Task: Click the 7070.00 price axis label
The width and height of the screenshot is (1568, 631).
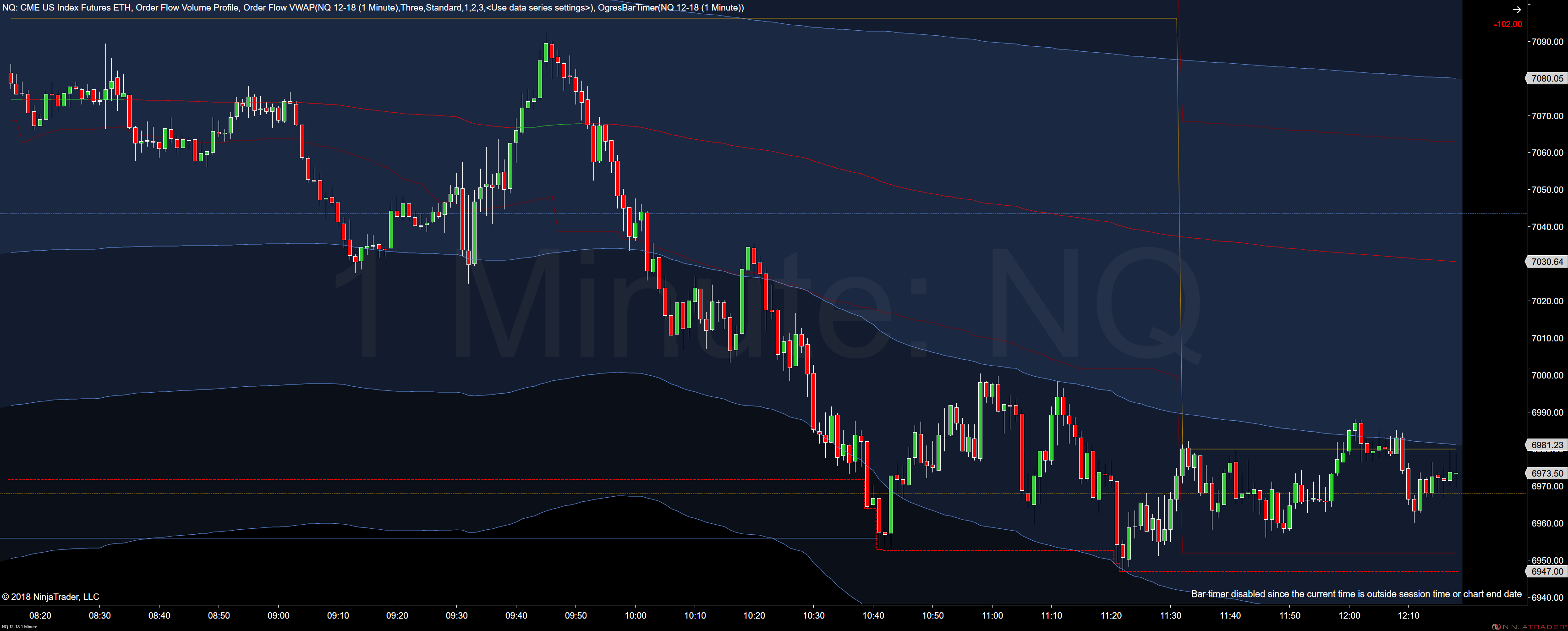Action: pyautogui.click(x=1547, y=115)
